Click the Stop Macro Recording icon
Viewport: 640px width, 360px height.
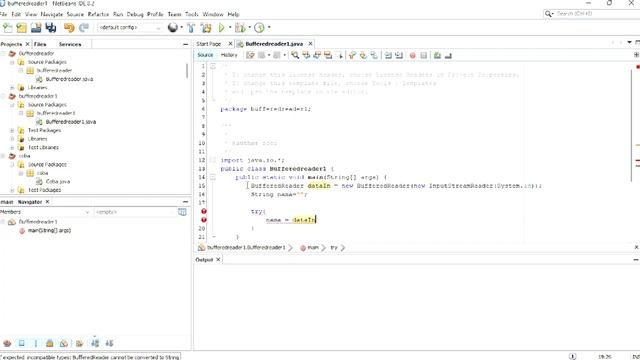point(424,56)
